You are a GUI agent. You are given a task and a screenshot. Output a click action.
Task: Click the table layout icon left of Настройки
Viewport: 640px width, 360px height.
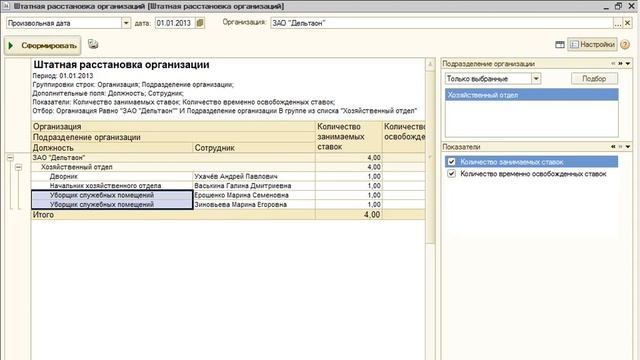[560, 44]
